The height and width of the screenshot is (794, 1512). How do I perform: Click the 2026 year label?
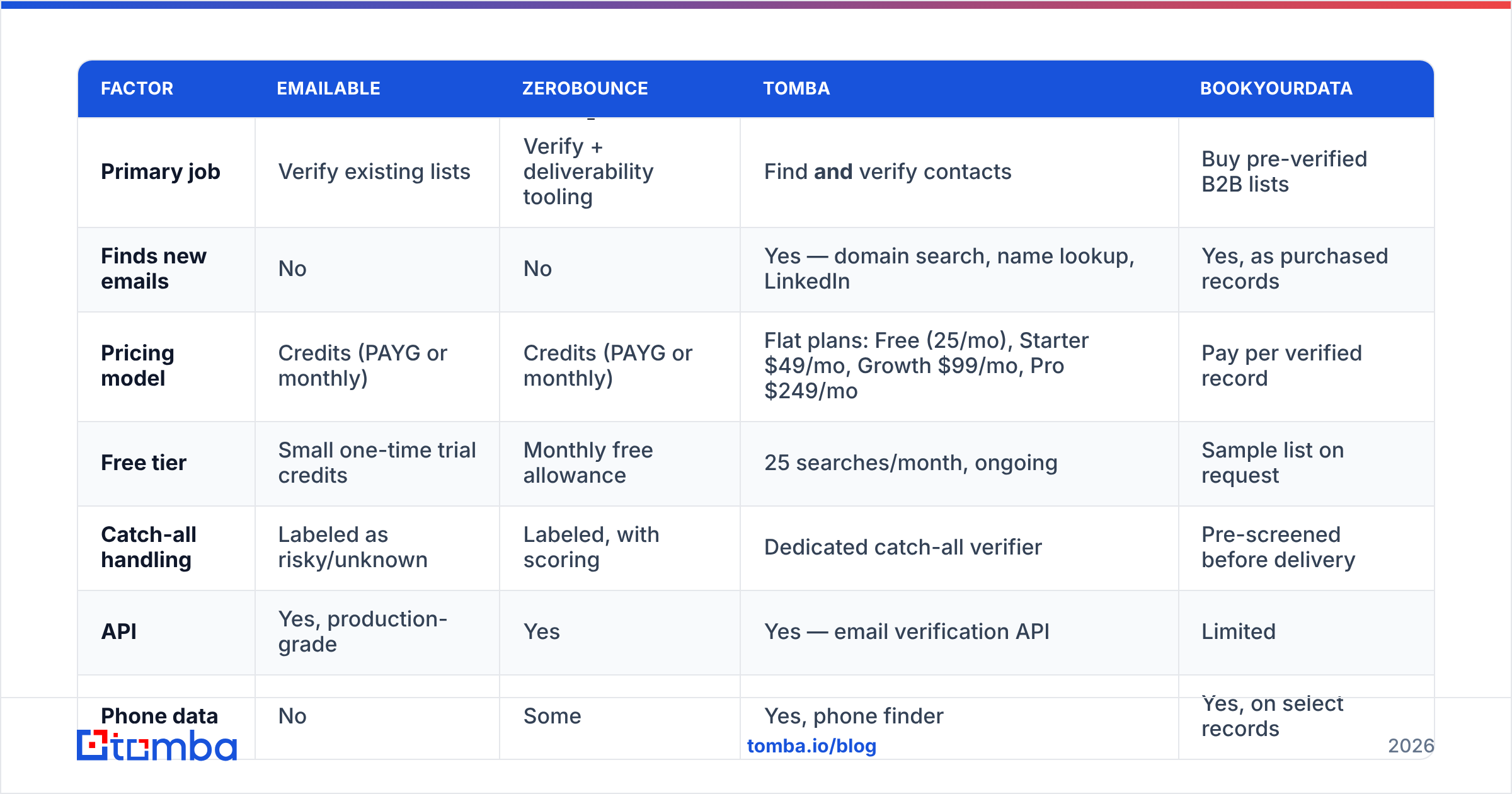1411,746
